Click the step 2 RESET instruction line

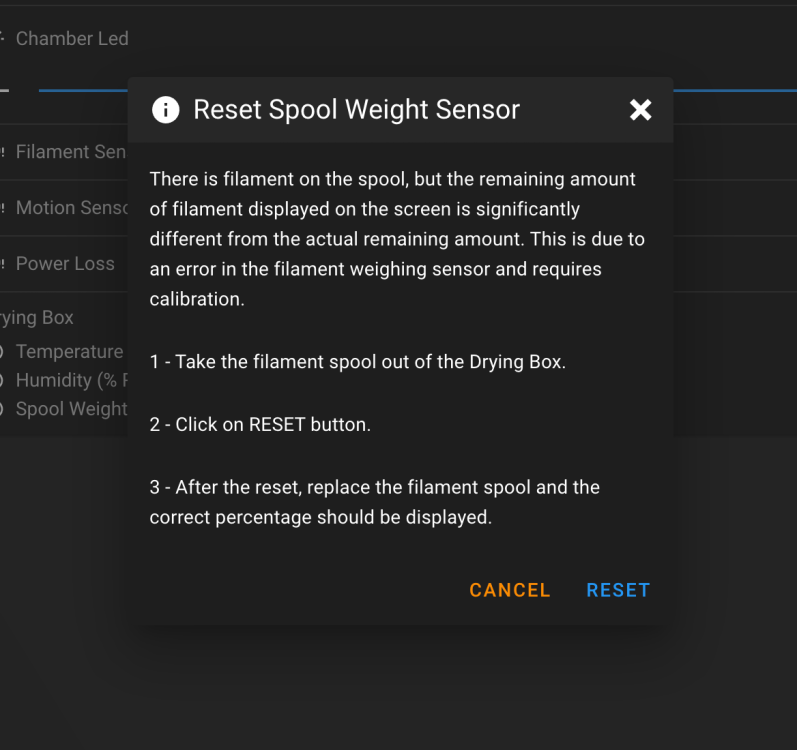click(x=260, y=424)
